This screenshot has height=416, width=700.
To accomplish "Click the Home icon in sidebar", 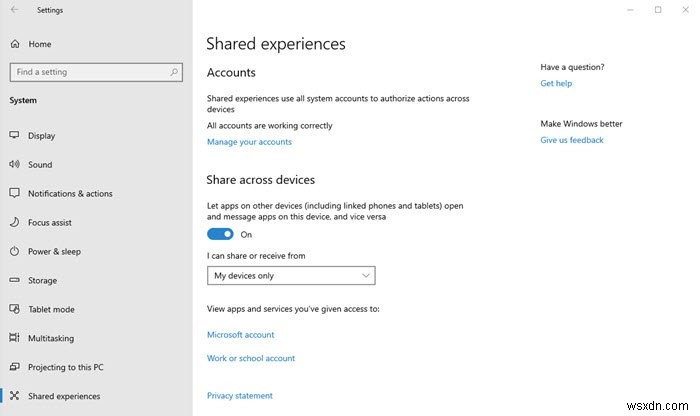I will 15,44.
